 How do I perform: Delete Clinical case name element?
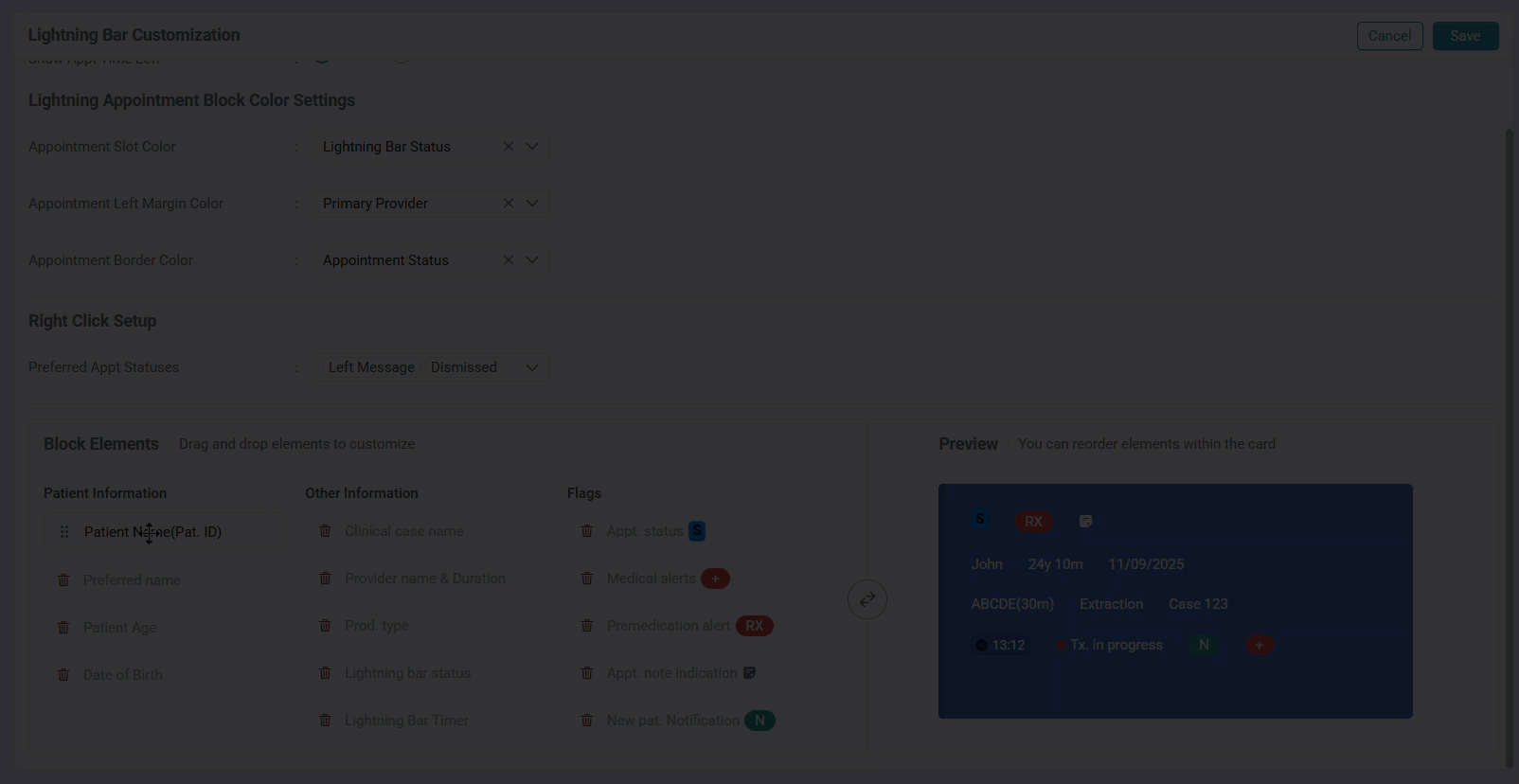pyautogui.click(x=325, y=530)
